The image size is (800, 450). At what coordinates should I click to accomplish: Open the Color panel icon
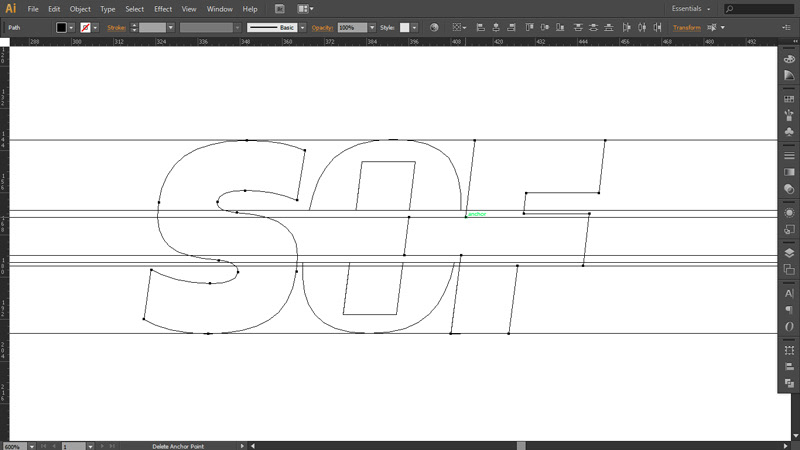tap(789, 60)
